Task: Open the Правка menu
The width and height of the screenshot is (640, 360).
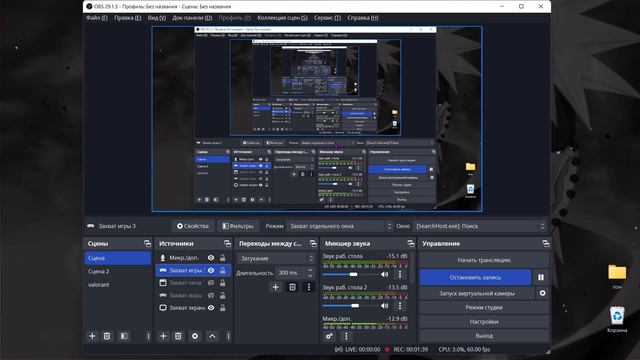Action: click(127, 18)
